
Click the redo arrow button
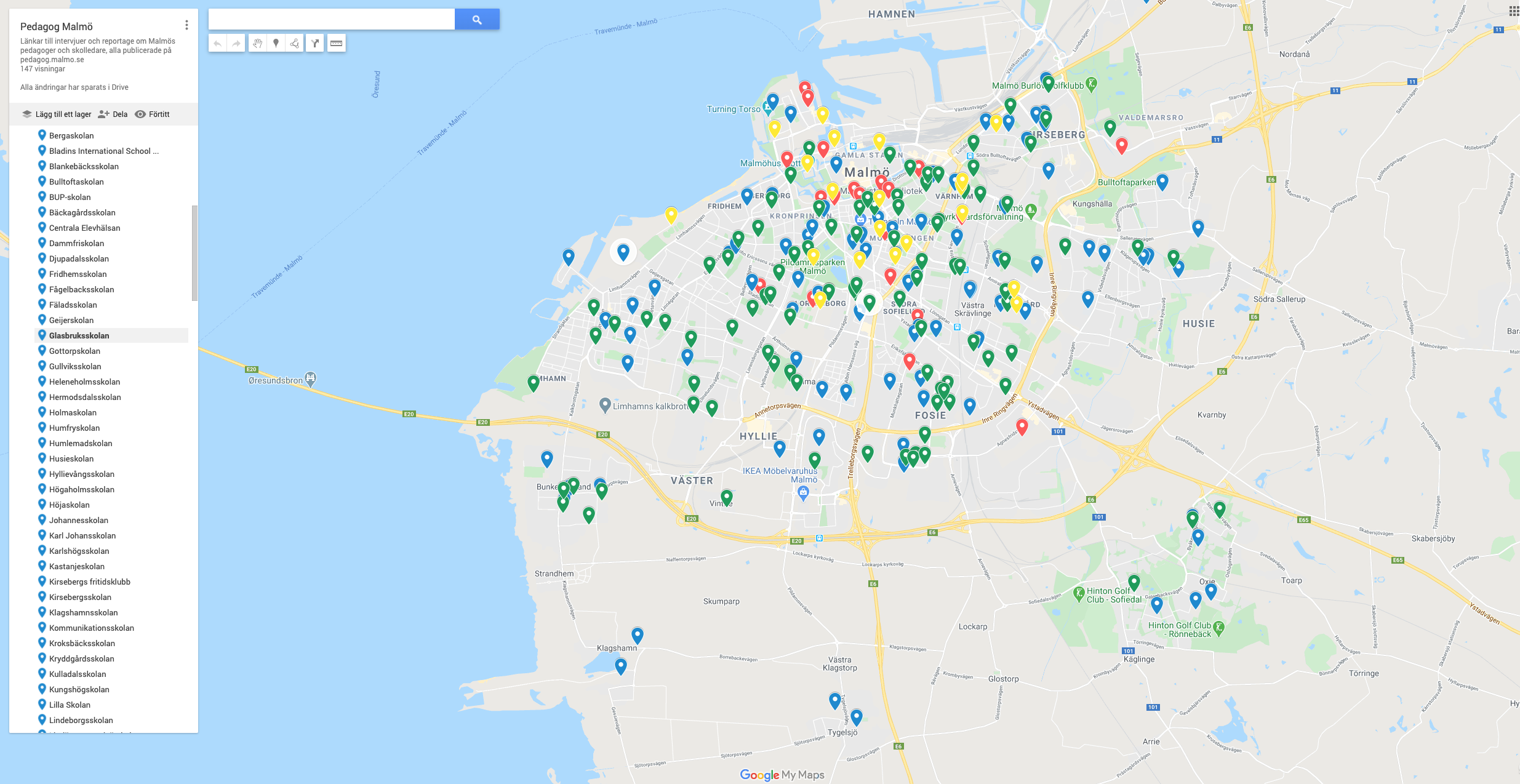coord(236,43)
